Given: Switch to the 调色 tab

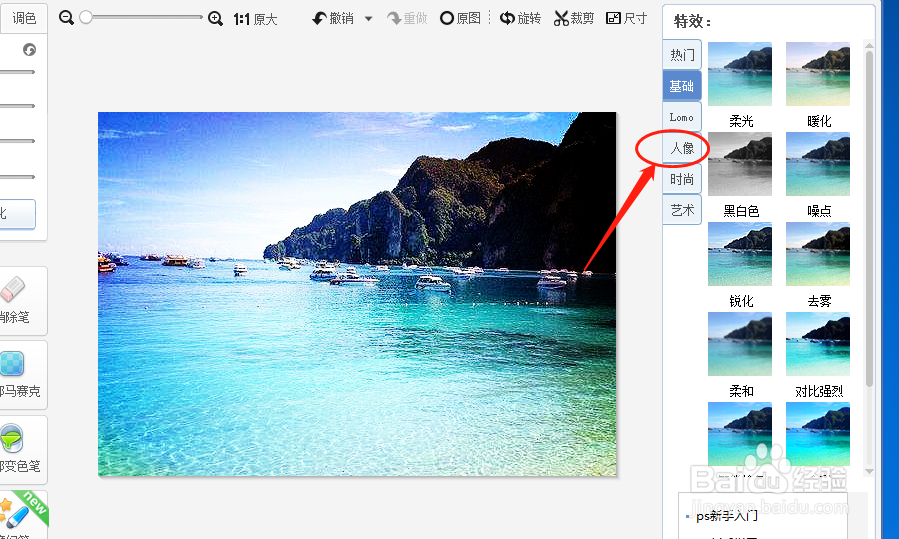Looking at the screenshot, I should [24, 18].
